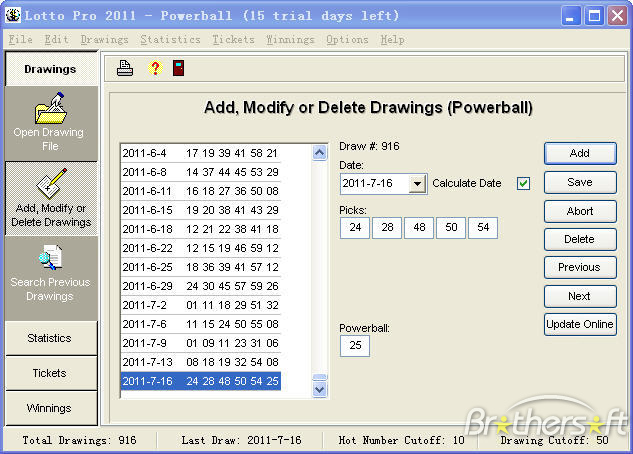This screenshot has height=454, width=633.
Task: Switch to Tickets sidebar section
Action: click(x=51, y=373)
